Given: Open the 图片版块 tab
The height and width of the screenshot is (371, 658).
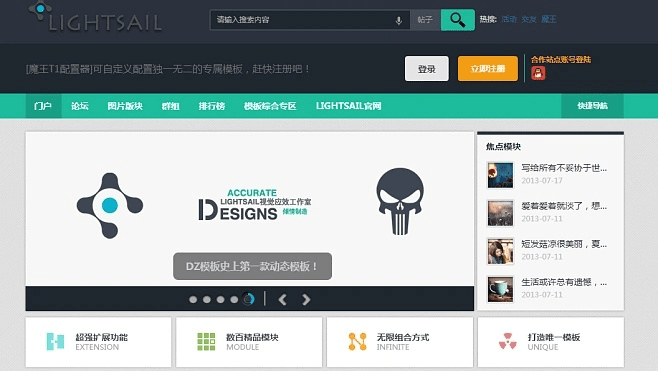Looking at the screenshot, I should (125, 106).
